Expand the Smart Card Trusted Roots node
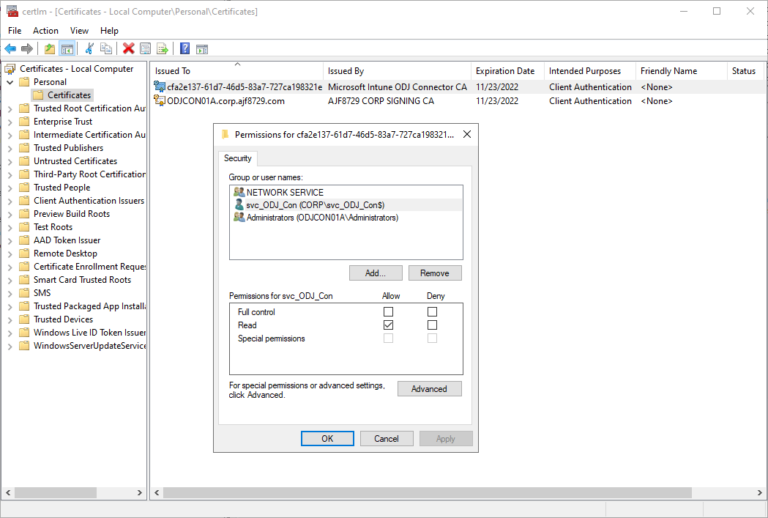Screen dimensions: 768x518 10,280
